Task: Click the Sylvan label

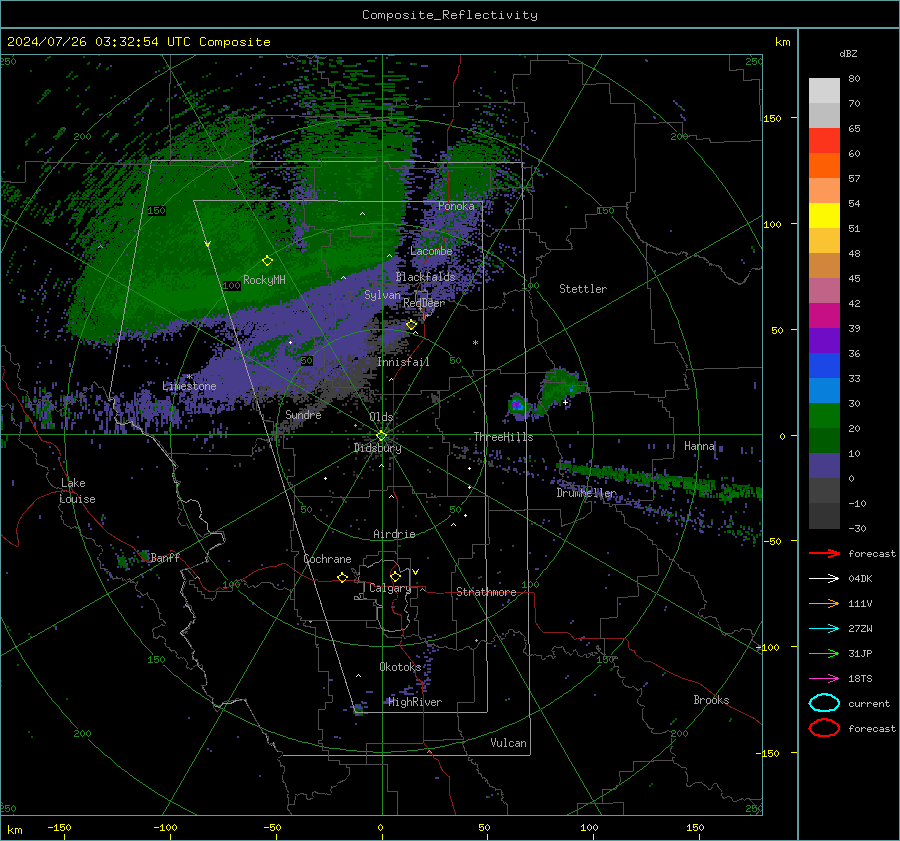Action: coord(382,295)
